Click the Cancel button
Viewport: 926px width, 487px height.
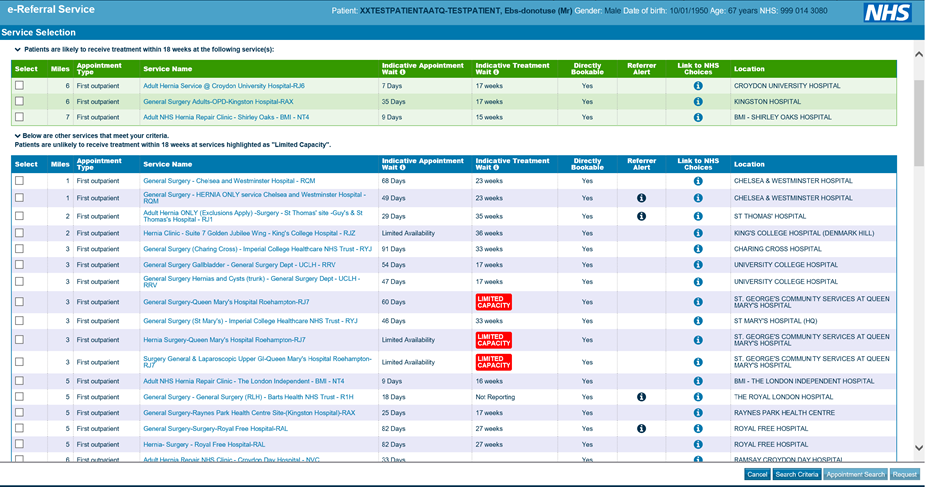pyautogui.click(x=757, y=474)
